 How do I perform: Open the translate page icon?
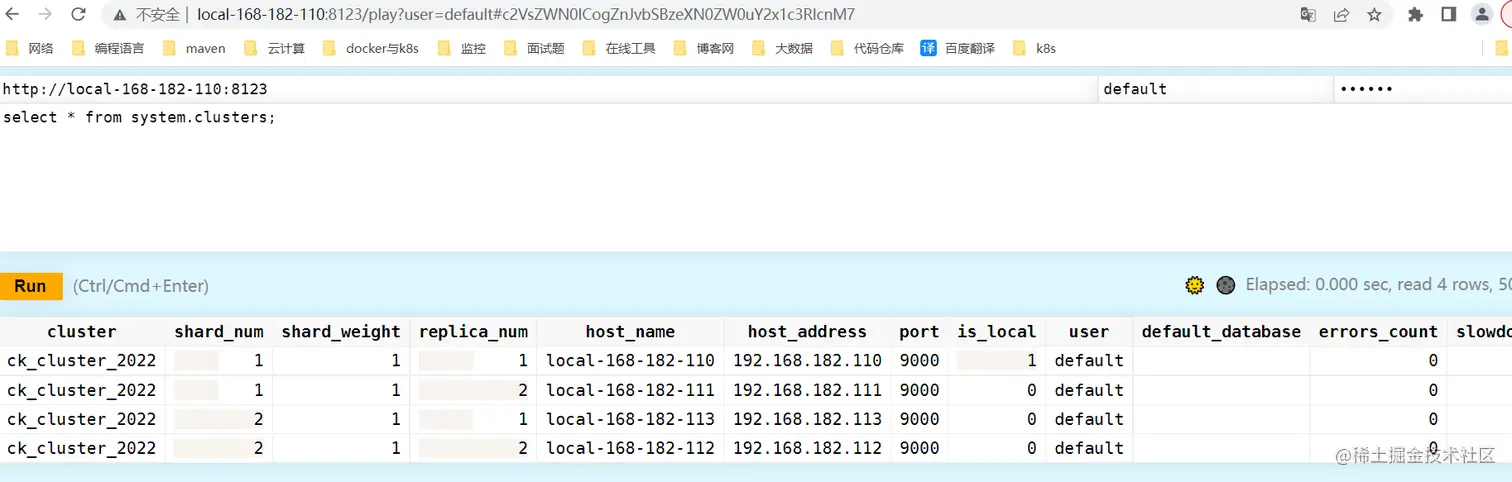1308,15
